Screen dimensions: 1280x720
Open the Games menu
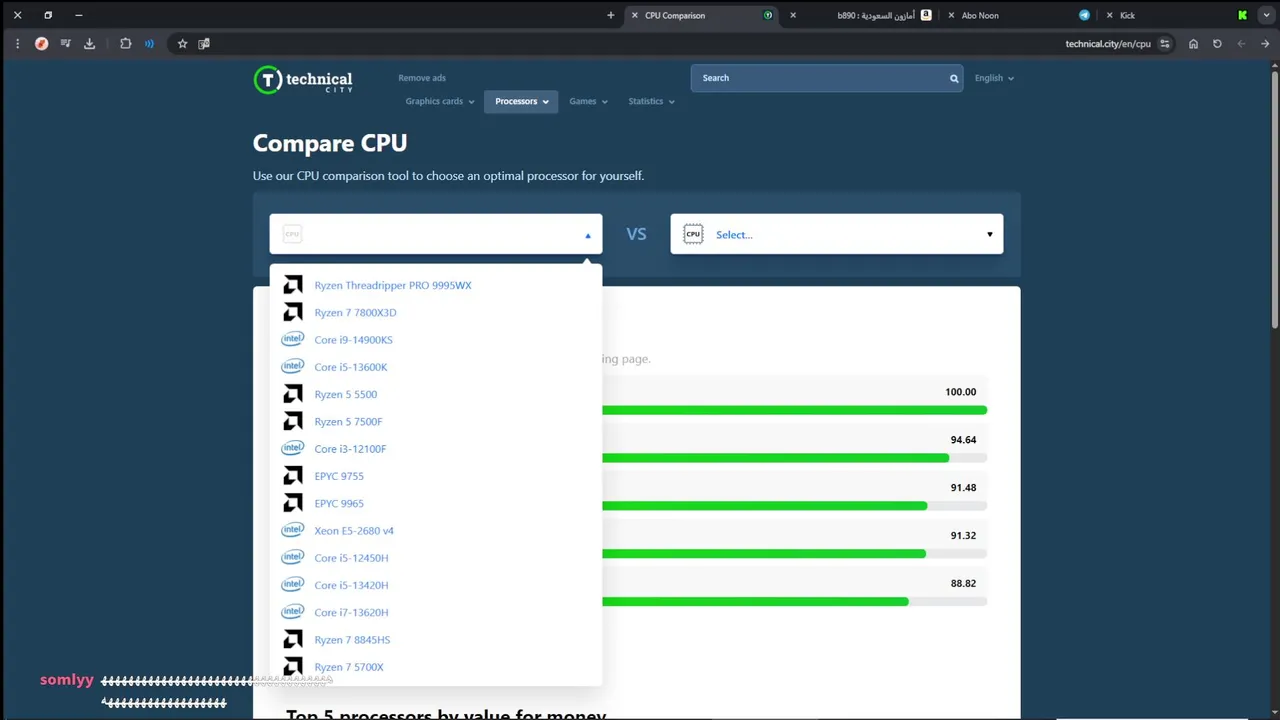pos(588,101)
